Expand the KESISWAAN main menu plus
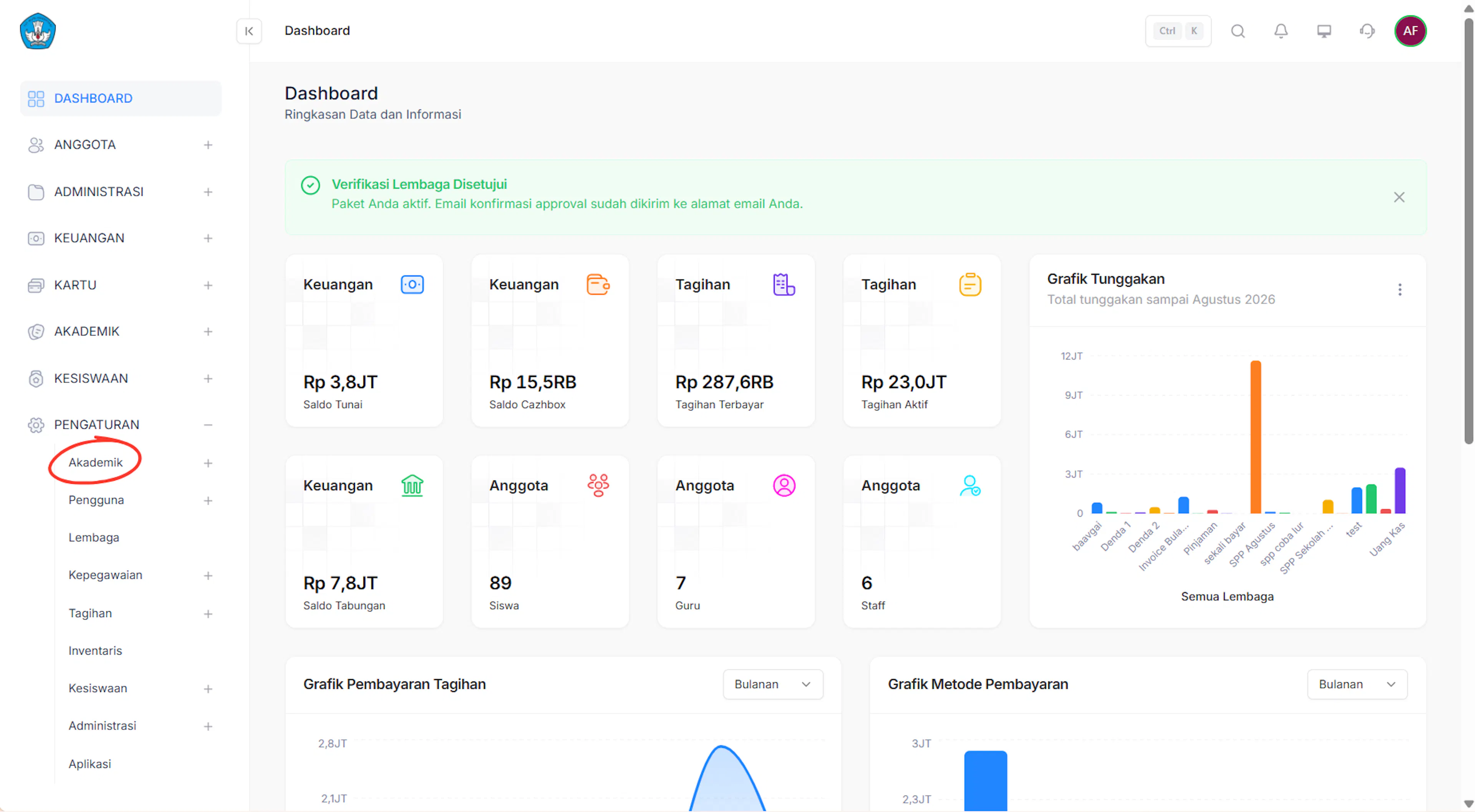 (208, 378)
